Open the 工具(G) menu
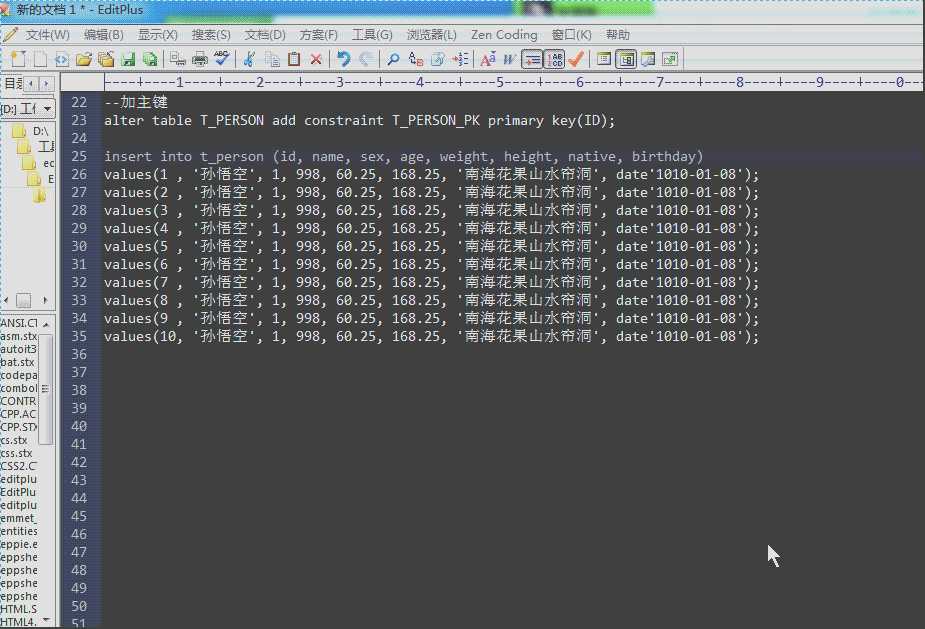This screenshot has width=925, height=629. click(x=372, y=35)
